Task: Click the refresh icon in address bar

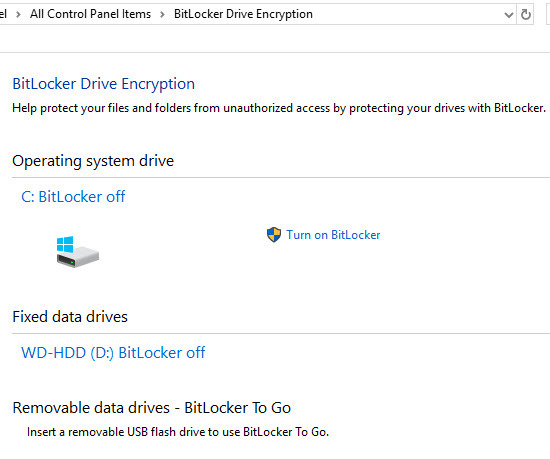Action: point(525,14)
